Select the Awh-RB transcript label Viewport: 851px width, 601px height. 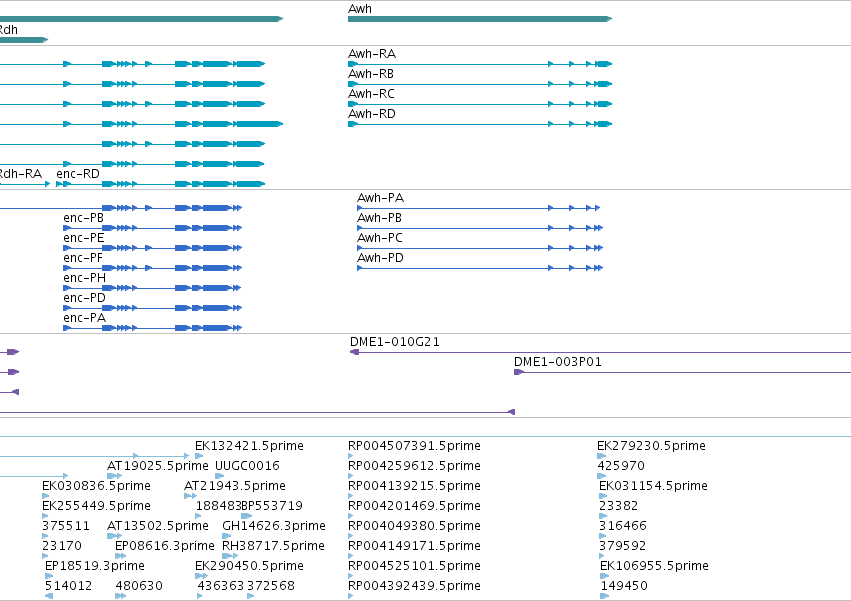[x=371, y=74]
